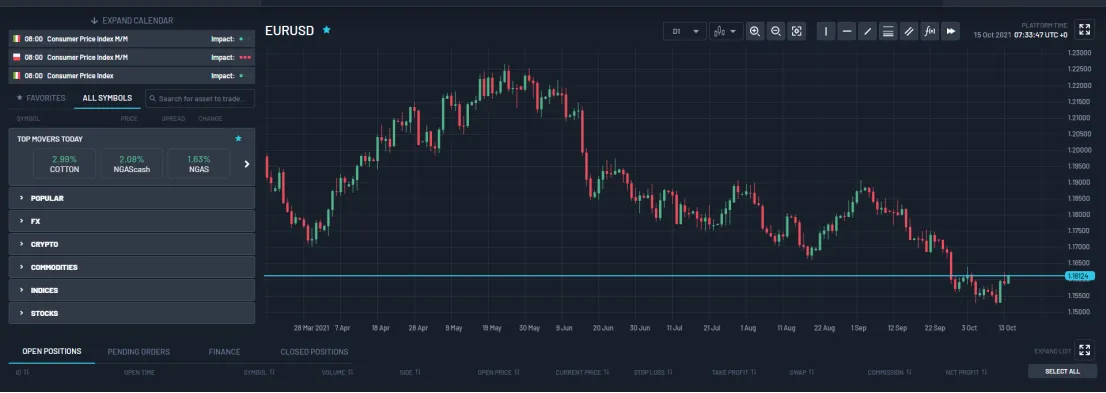
Task: Open the candlestick chart type dropdown
Action: pos(726,31)
